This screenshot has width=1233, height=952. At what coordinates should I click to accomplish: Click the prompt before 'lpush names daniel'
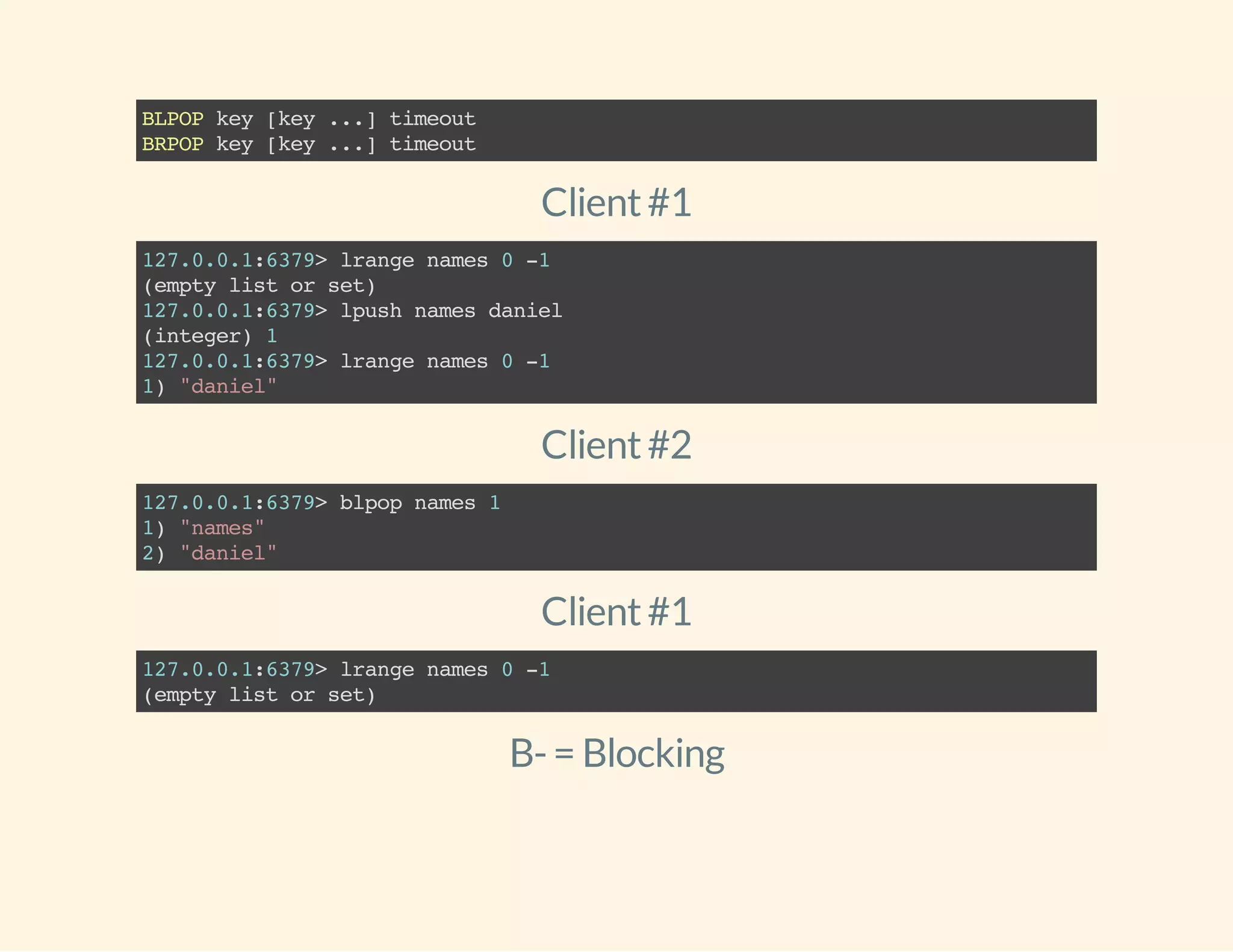[234, 311]
